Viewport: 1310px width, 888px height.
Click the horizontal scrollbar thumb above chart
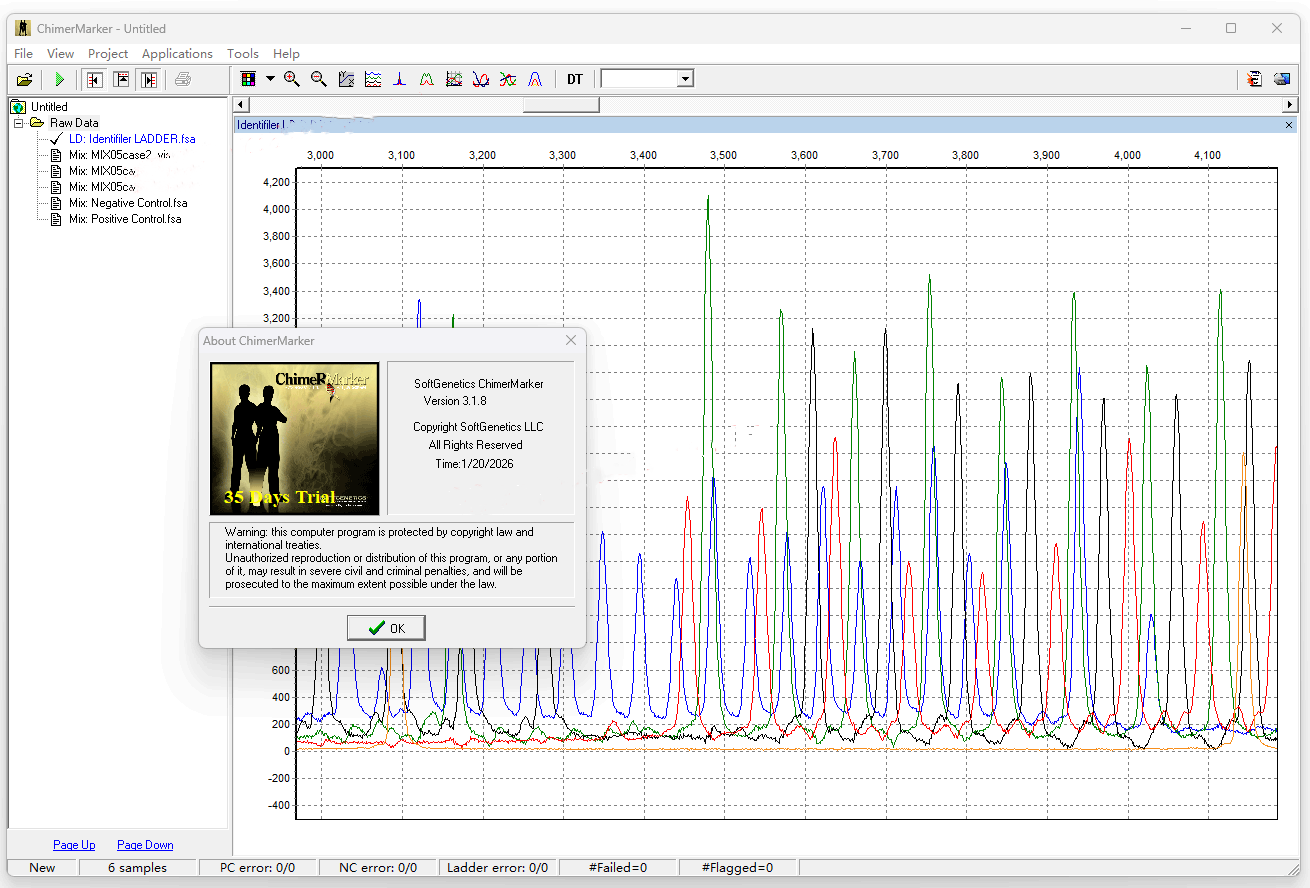[x=561, y=105]
